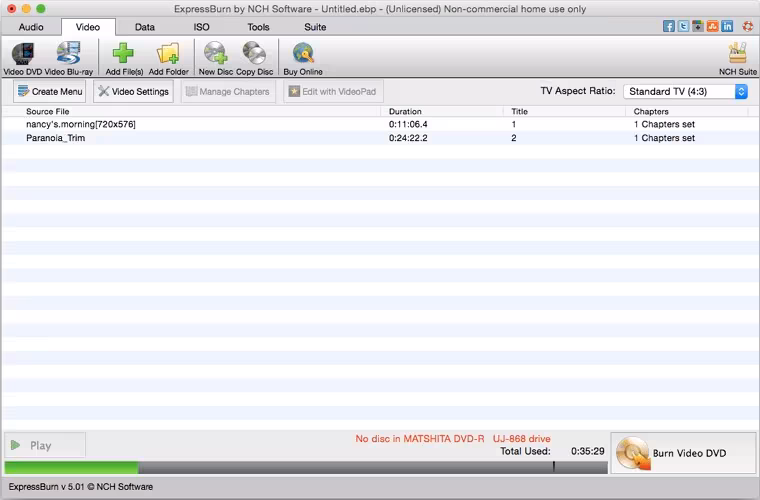Screen dimensions: 760x500
Task: Open the Tools tab
Action: pyautogui.click(x=258, y=27)
